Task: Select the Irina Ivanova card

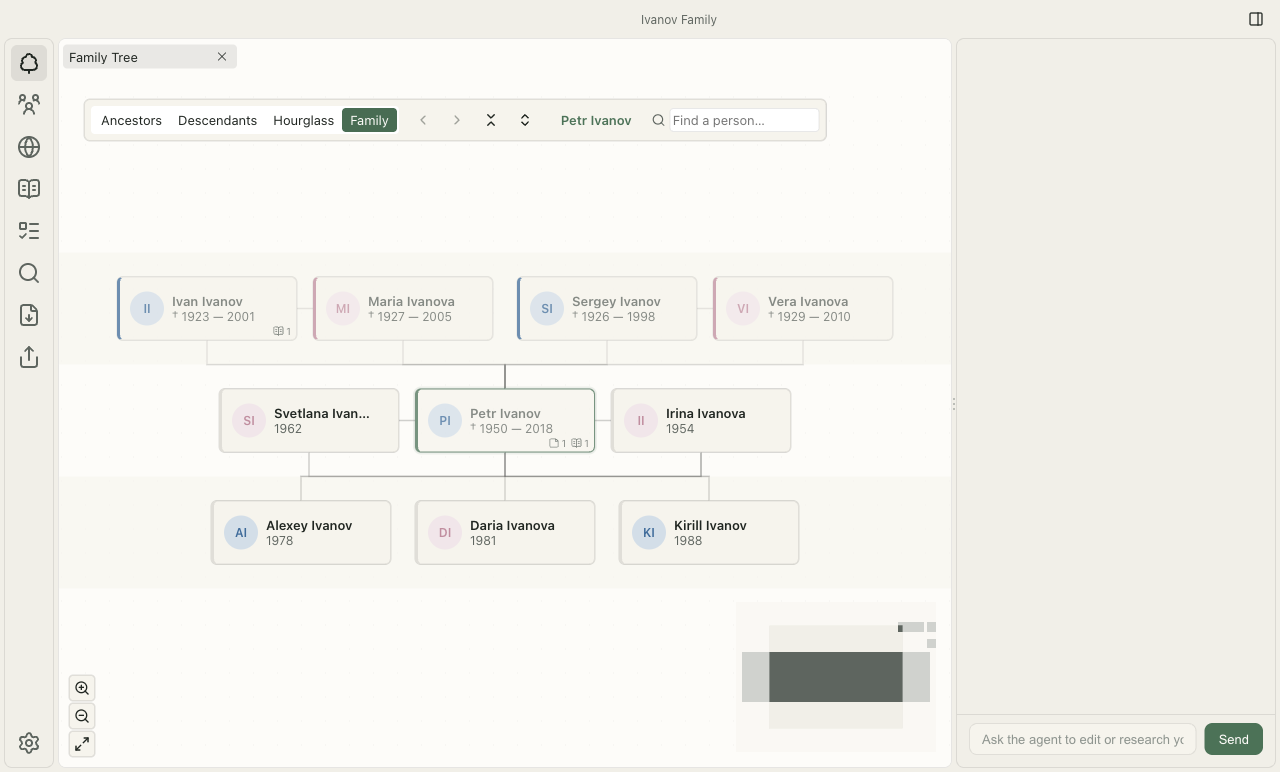Action: 701,421
